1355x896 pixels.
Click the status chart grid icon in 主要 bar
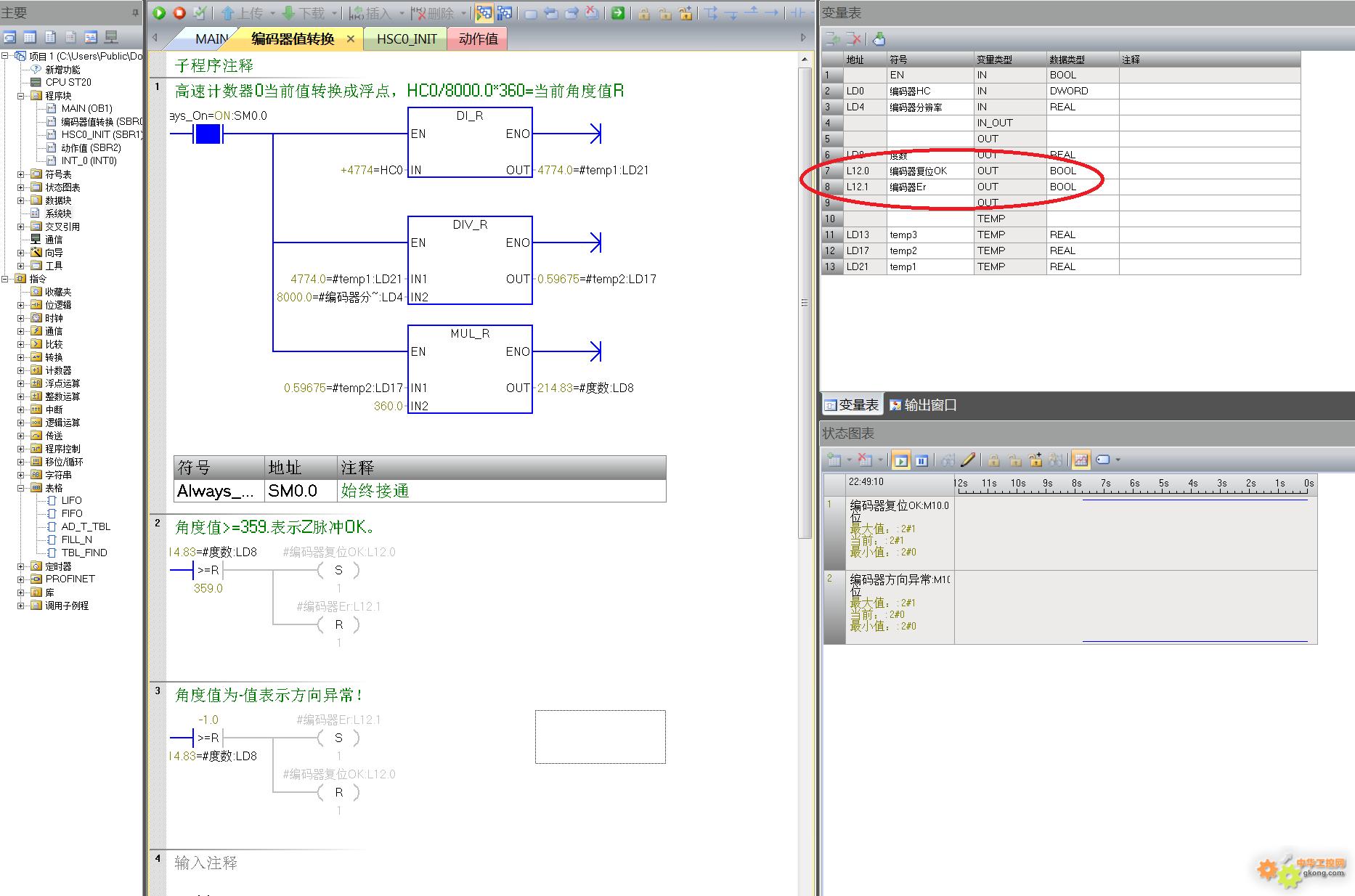coord(30,37)
